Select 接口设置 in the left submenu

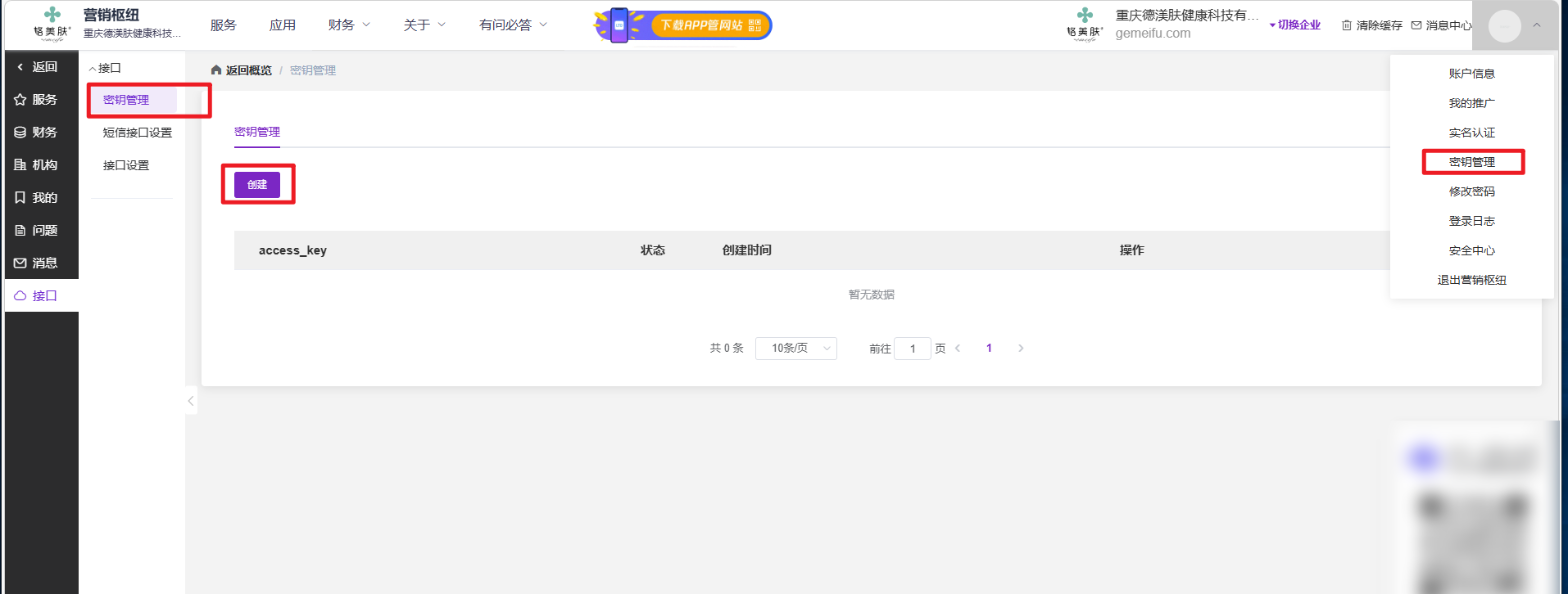click(126, 165)
